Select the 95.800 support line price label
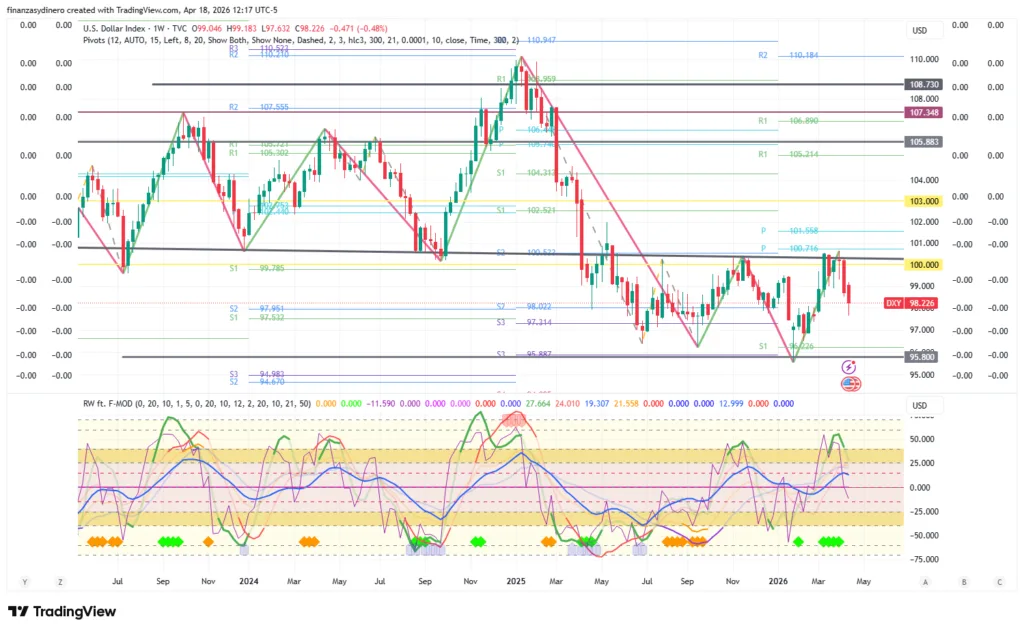 pyautogui.click(x=921, y=357)
